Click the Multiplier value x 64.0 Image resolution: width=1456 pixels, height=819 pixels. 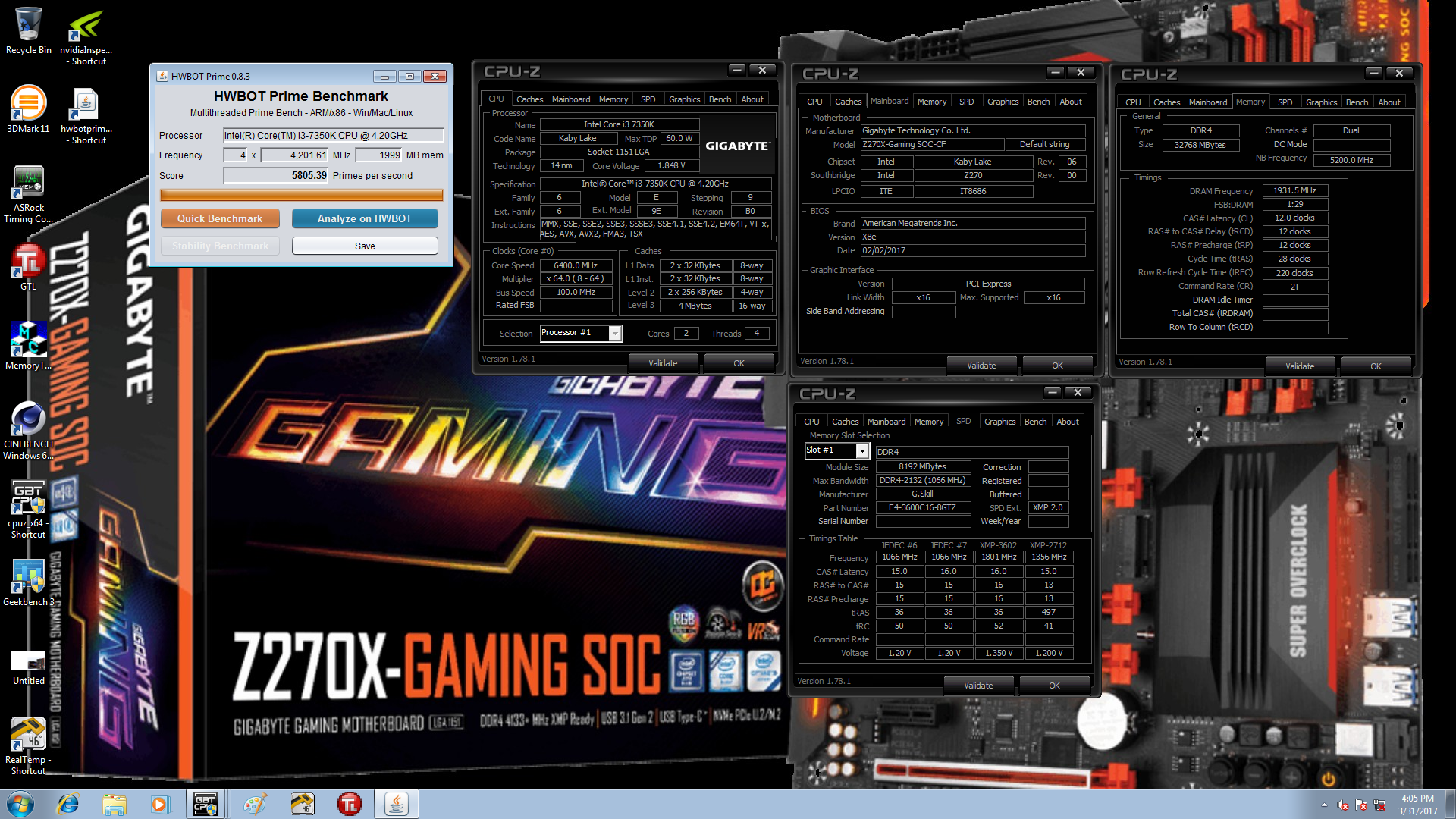pyautogui.click(x=576, y=278)
